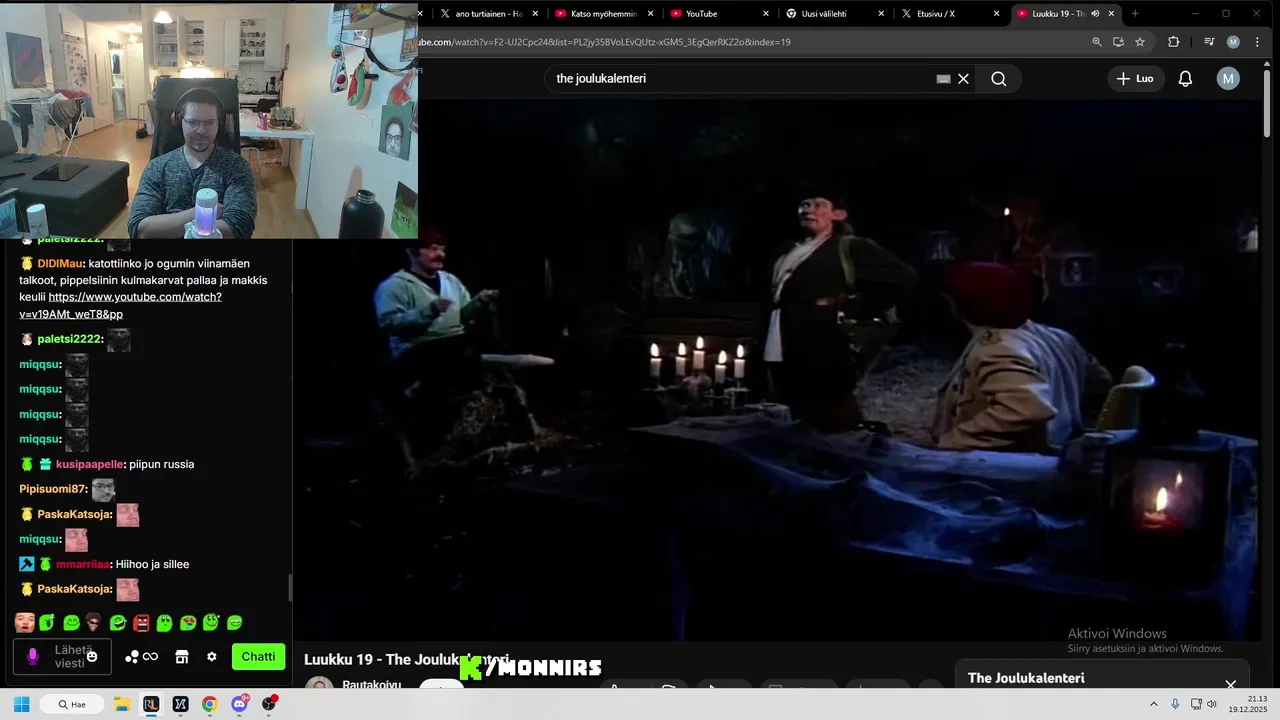The height and width of the screenshot is (720, 1280).
Task: Click the page vertical scrollbar thumb
Action: pyautogui.click(x=1268, y=105)
